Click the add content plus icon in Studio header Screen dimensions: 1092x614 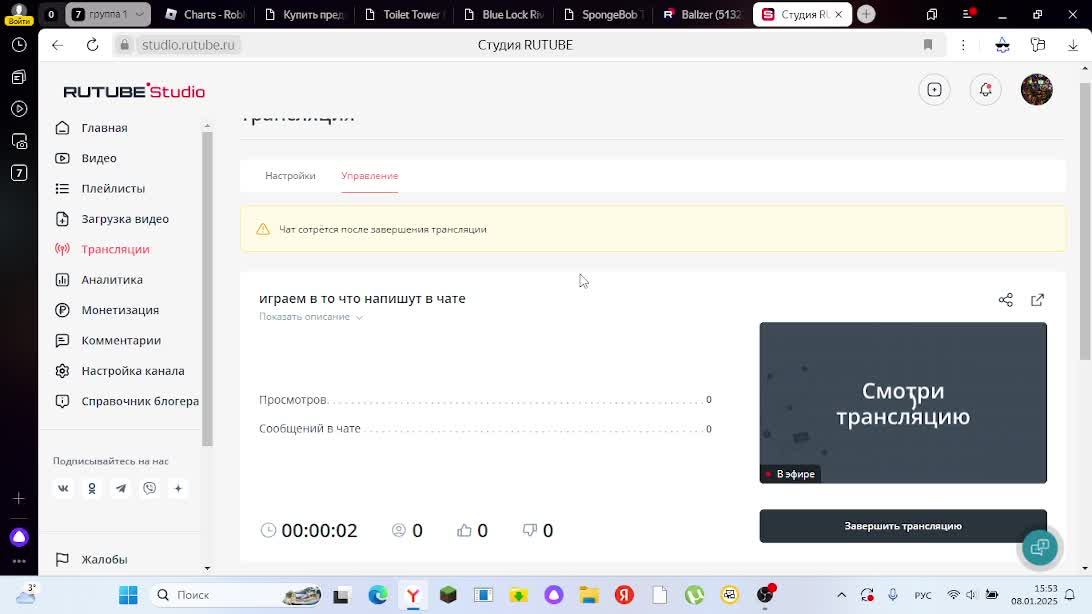coord(935,90)
